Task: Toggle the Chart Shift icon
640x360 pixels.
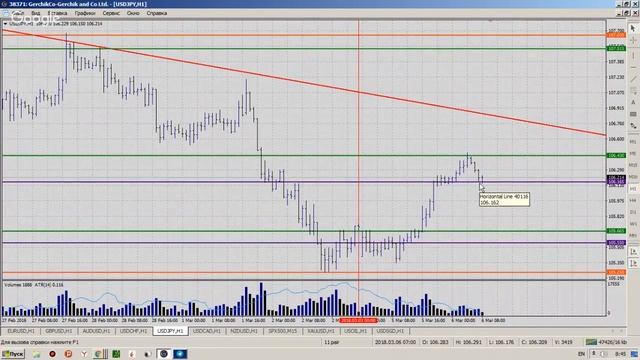Action: pyautogui.click(x=633, y=252)
